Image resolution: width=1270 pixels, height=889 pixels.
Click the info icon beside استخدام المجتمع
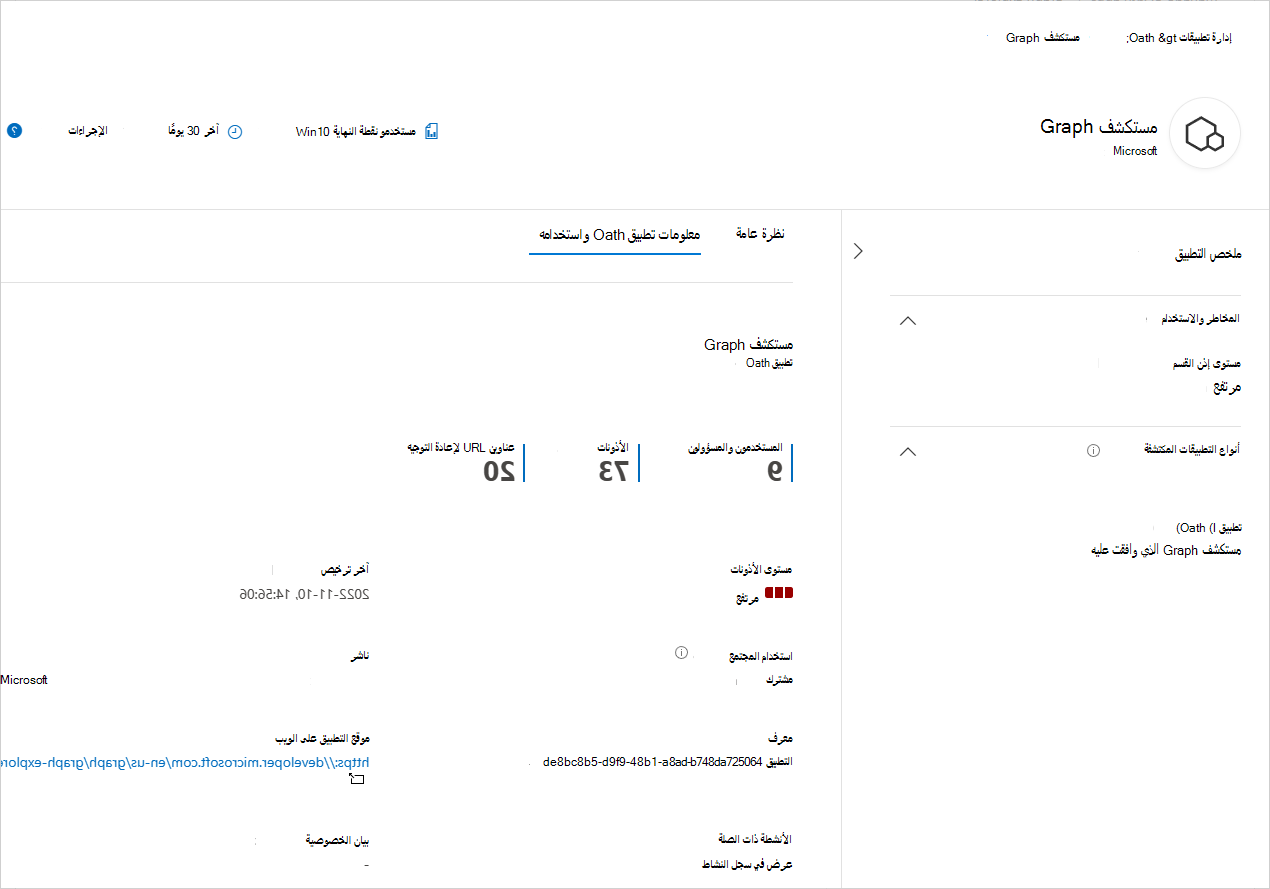(x=681, y=652)
